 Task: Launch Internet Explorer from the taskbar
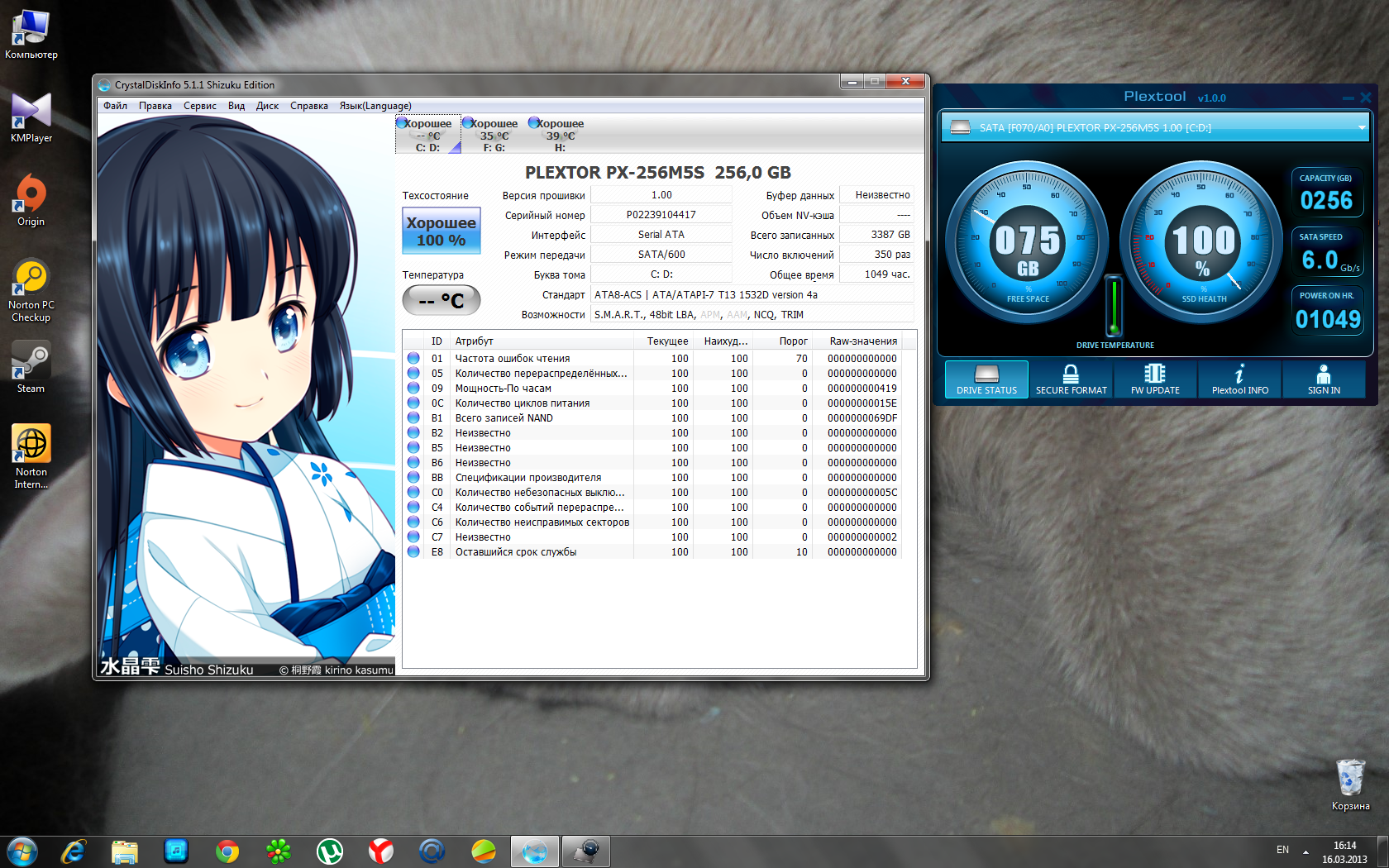74,851
